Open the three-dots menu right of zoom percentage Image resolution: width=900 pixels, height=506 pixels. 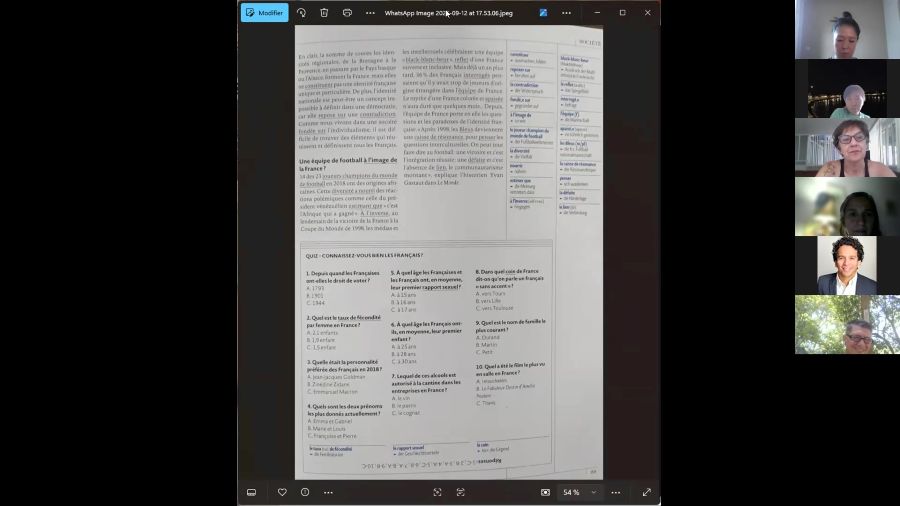tap(616, 492)
